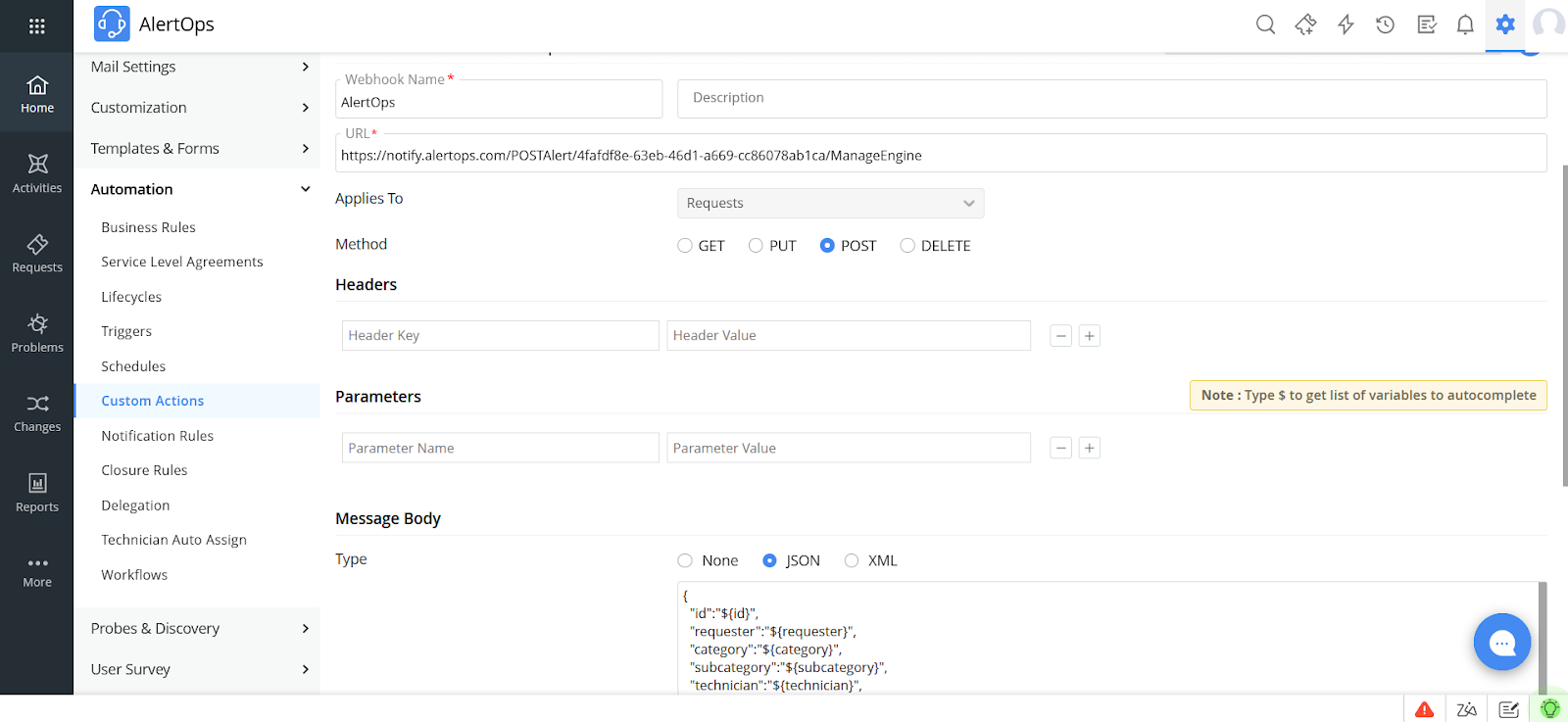Open the Applies To Requests dropdown
Screen dimensions: 1568x722
tap(830, 203)
